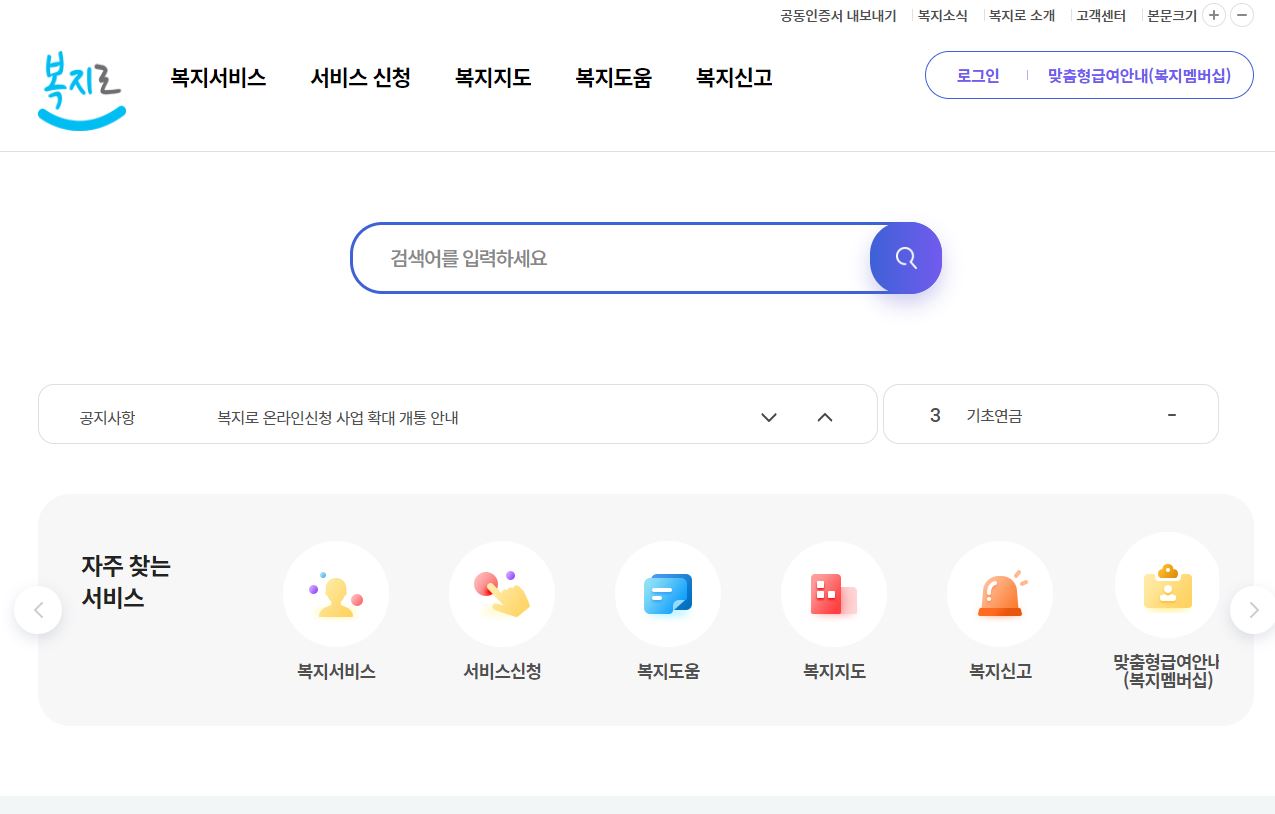
Task: Show previous notice with up chevron
Action: click(825, 417)
